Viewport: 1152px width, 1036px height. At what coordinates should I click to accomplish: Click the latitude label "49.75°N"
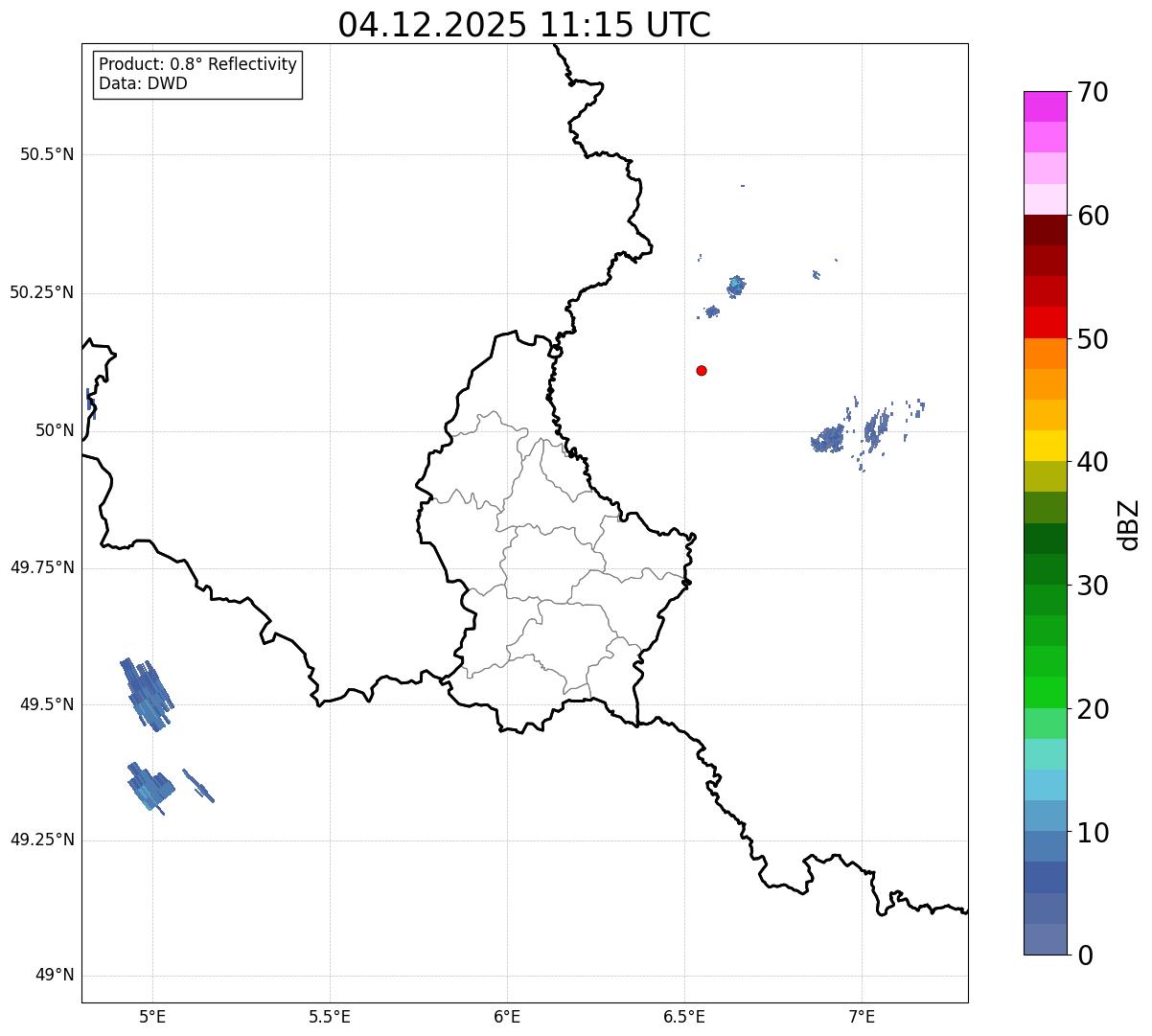(x=41, y=567)
